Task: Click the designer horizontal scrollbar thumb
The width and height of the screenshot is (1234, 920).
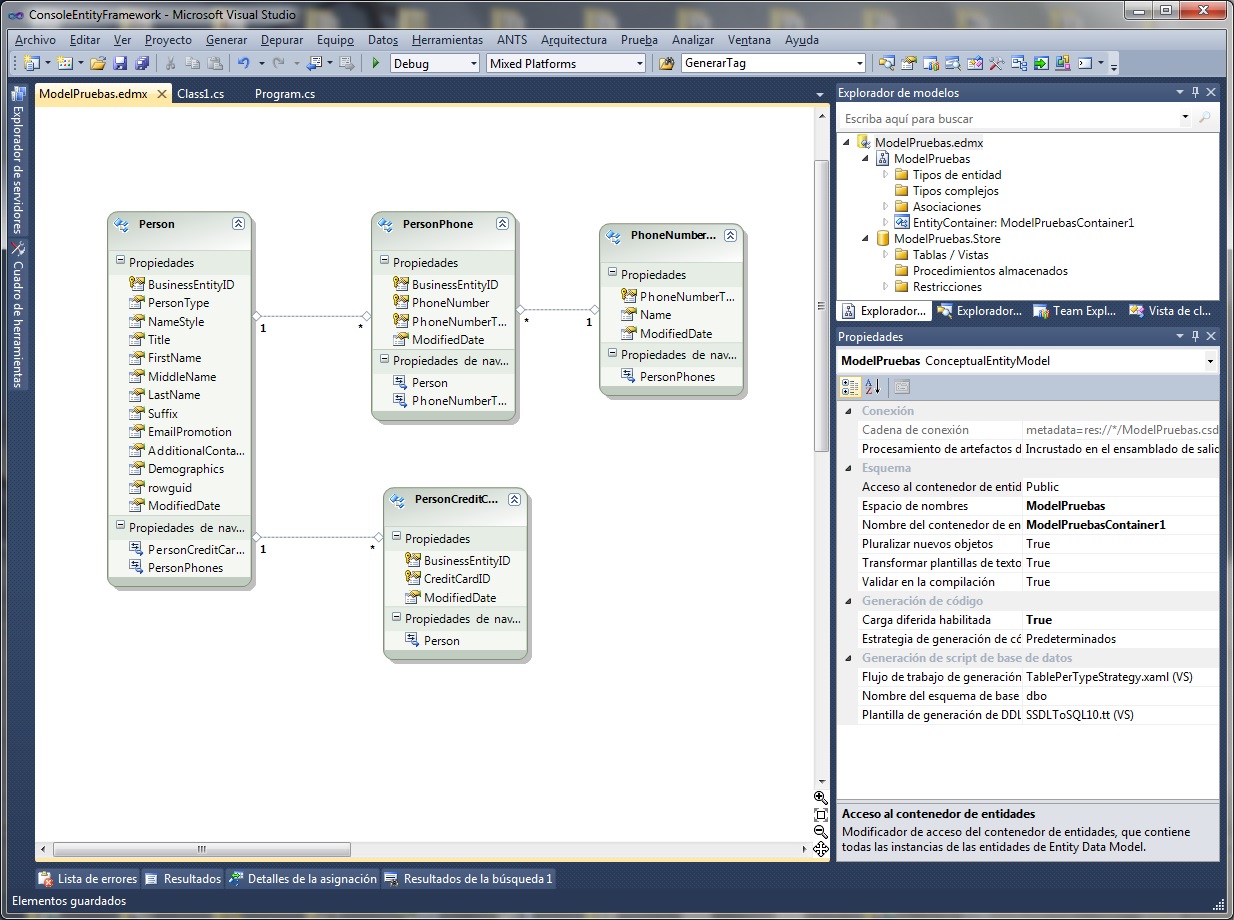Action: [x=202, y=849]
